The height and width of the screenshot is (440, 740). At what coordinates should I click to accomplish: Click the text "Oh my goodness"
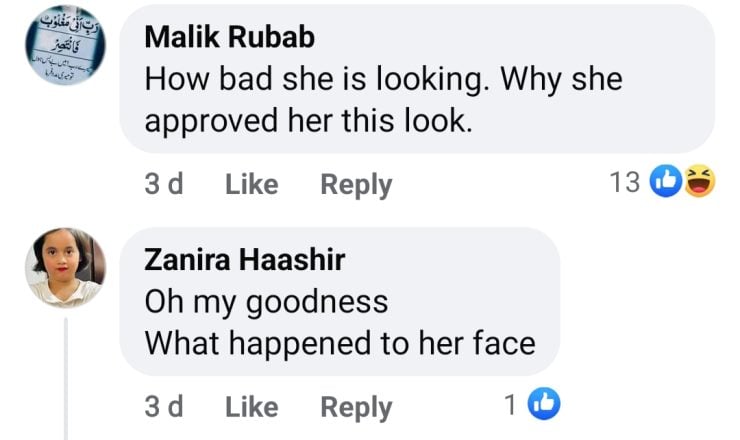coord(265,301)
